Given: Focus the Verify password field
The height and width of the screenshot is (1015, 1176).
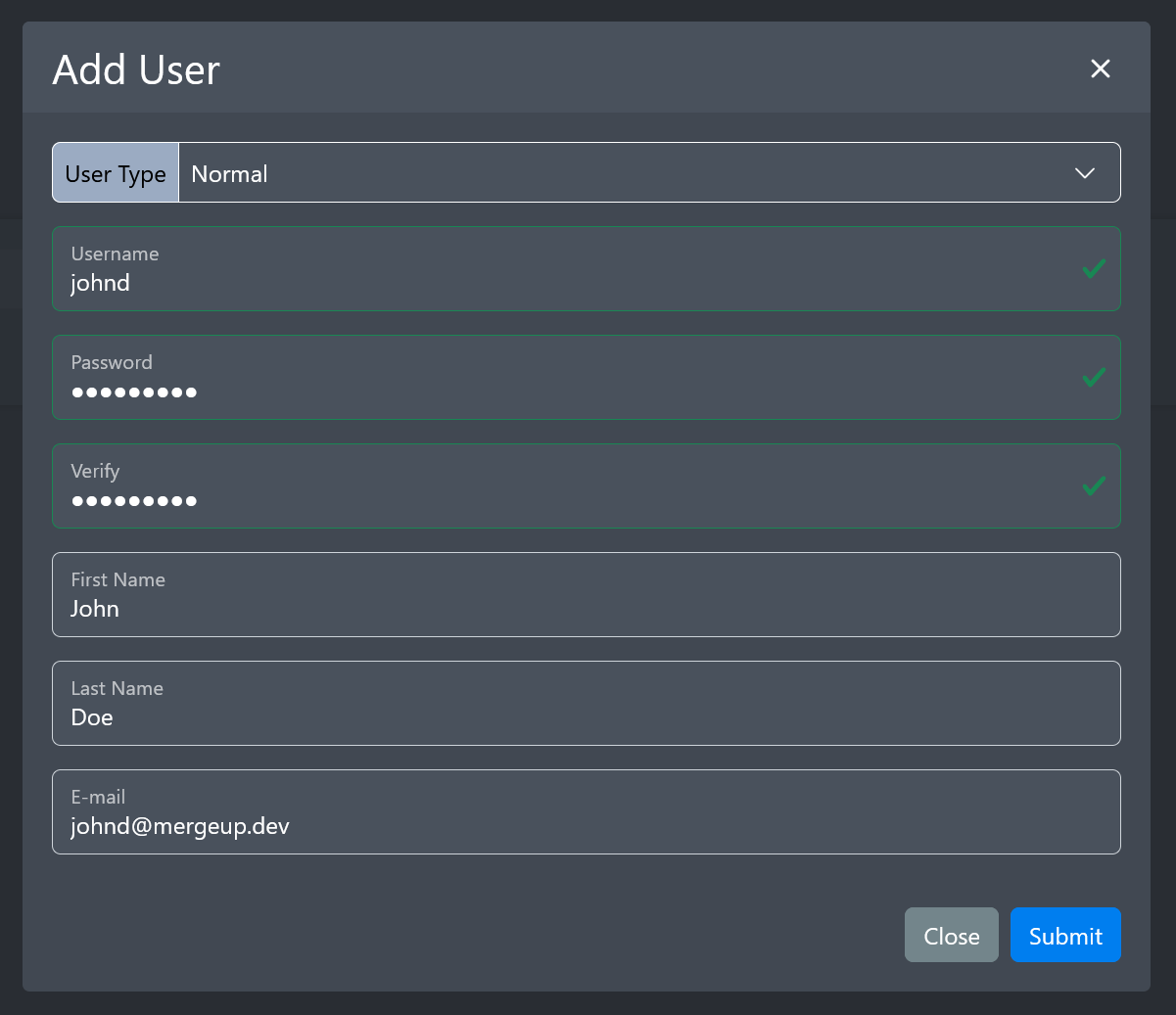Looking at the screenshot, I should pyautogui.click(x=586, y=486).
